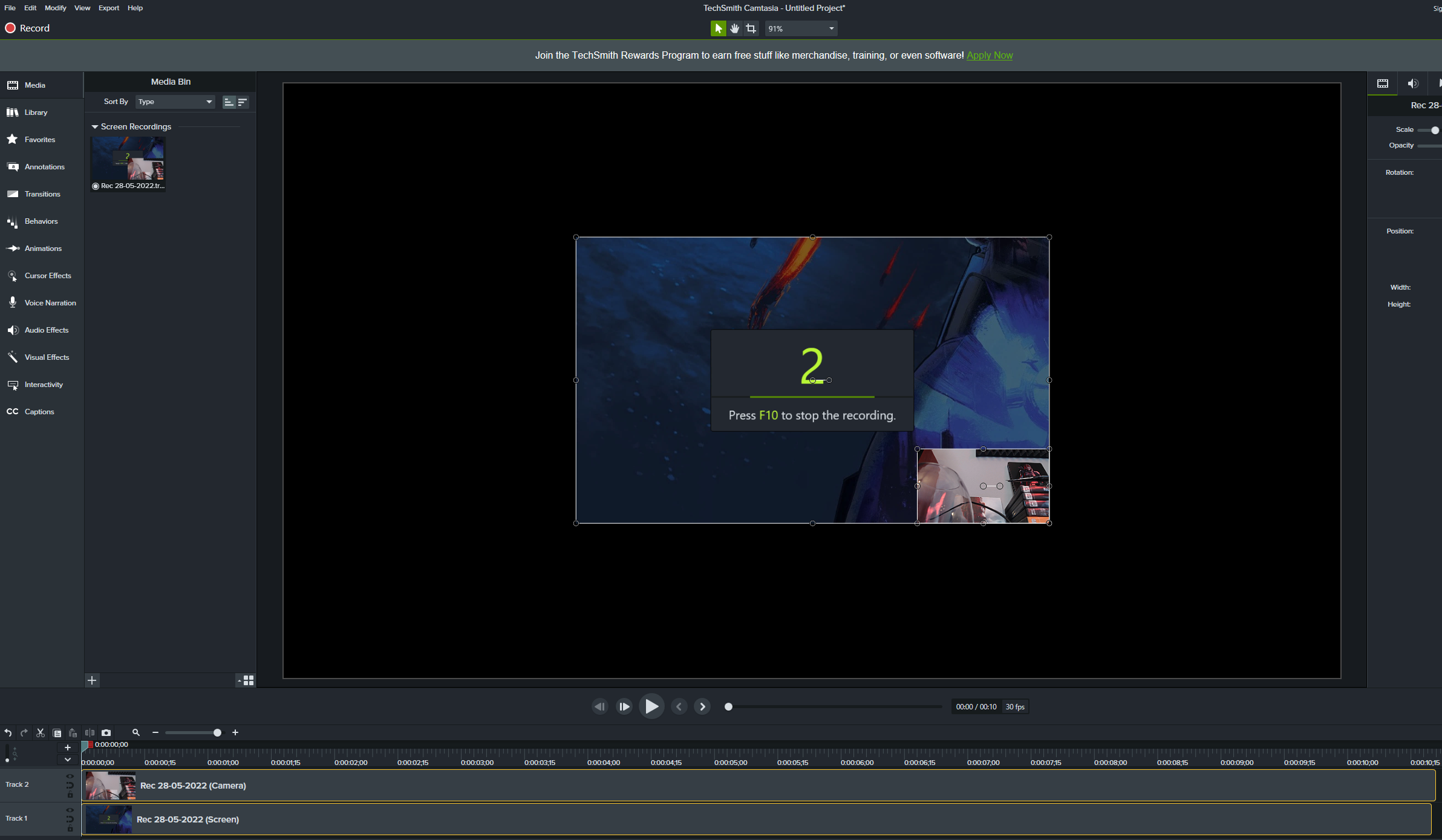Image resolution: width=1442 pixels, height=840 pixels.
Task: Lock Track 1 with padlock icon
Action: pyautogui.click(x=70, y=829)
